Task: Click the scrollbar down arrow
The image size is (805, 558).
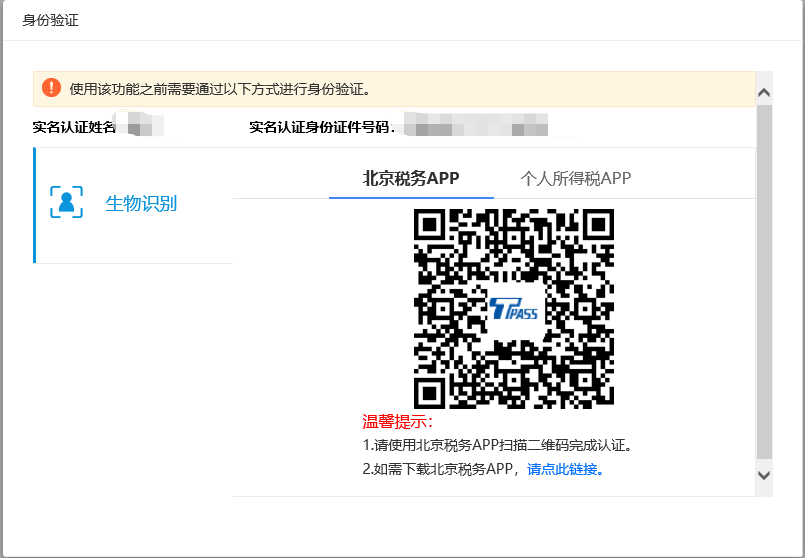Action: coord(764,475)
